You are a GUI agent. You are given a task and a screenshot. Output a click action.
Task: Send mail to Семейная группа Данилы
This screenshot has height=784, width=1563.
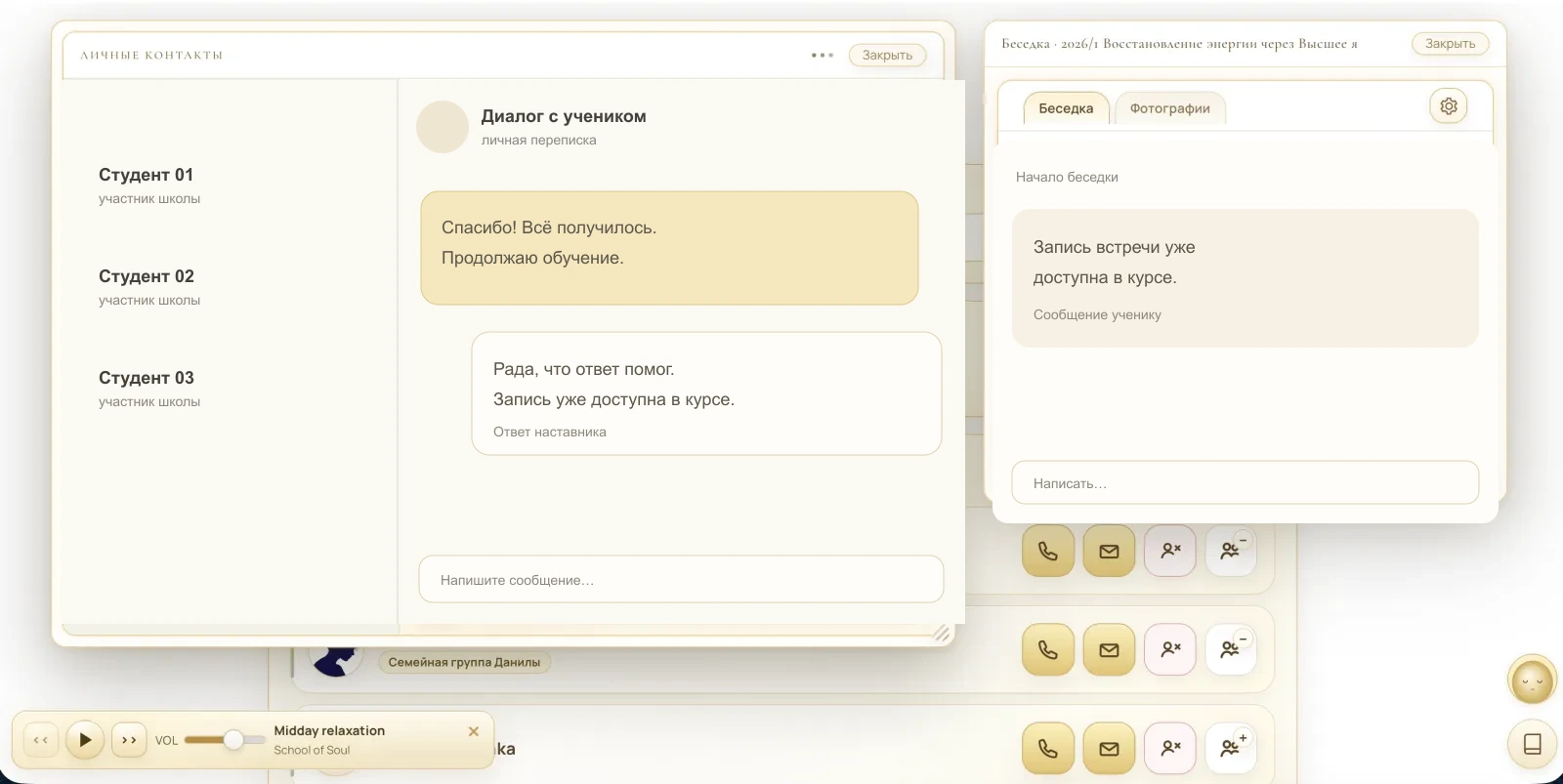[x=1109, y=650]
